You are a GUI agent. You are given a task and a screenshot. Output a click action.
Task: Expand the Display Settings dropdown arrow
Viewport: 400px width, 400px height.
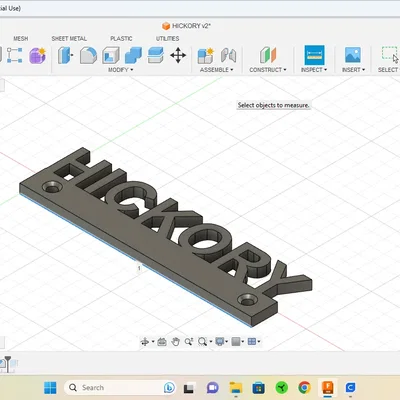point(227,342)
